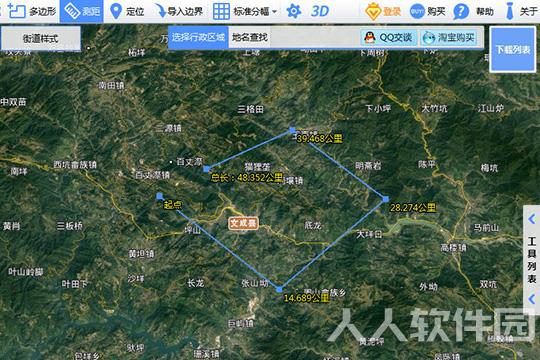Screen dimensions: 540x360
Task: Click the 马前山 place label
Action: 486,228
